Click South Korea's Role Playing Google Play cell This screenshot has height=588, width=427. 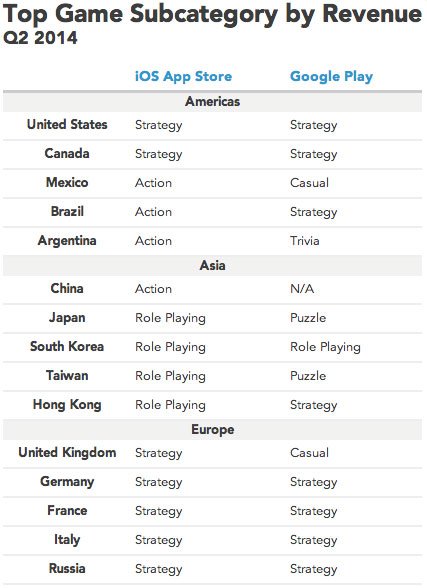pos(325,347)
